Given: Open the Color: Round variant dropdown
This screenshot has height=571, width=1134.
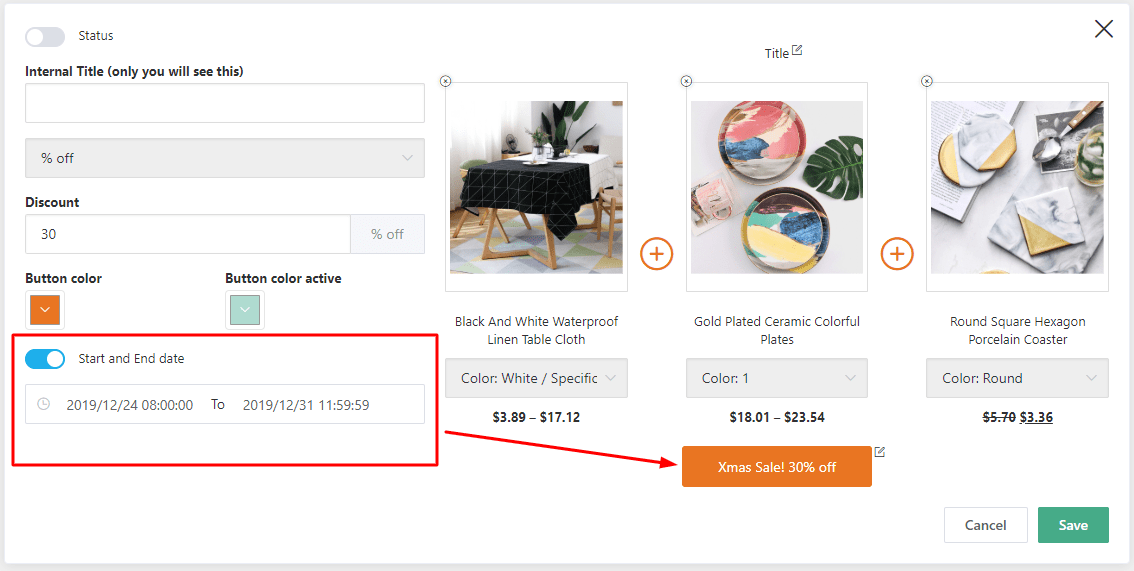Looking at the screenshot, I should (x=1017, y=378).
